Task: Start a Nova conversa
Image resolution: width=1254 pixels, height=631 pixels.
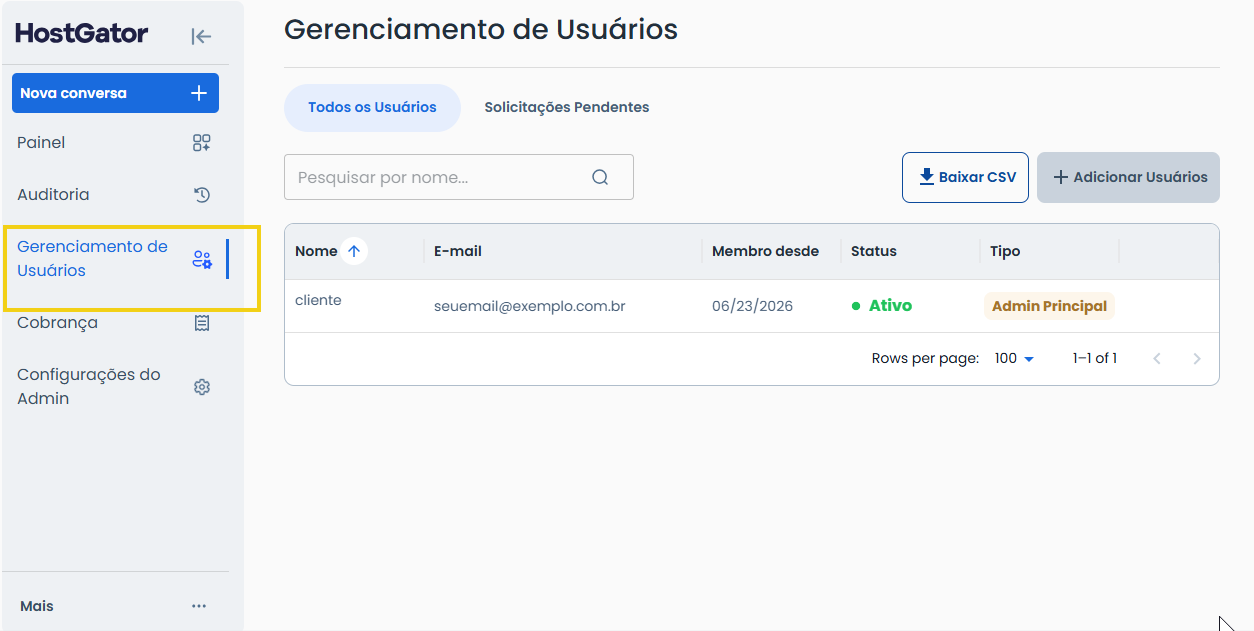Action: point(115,93)
